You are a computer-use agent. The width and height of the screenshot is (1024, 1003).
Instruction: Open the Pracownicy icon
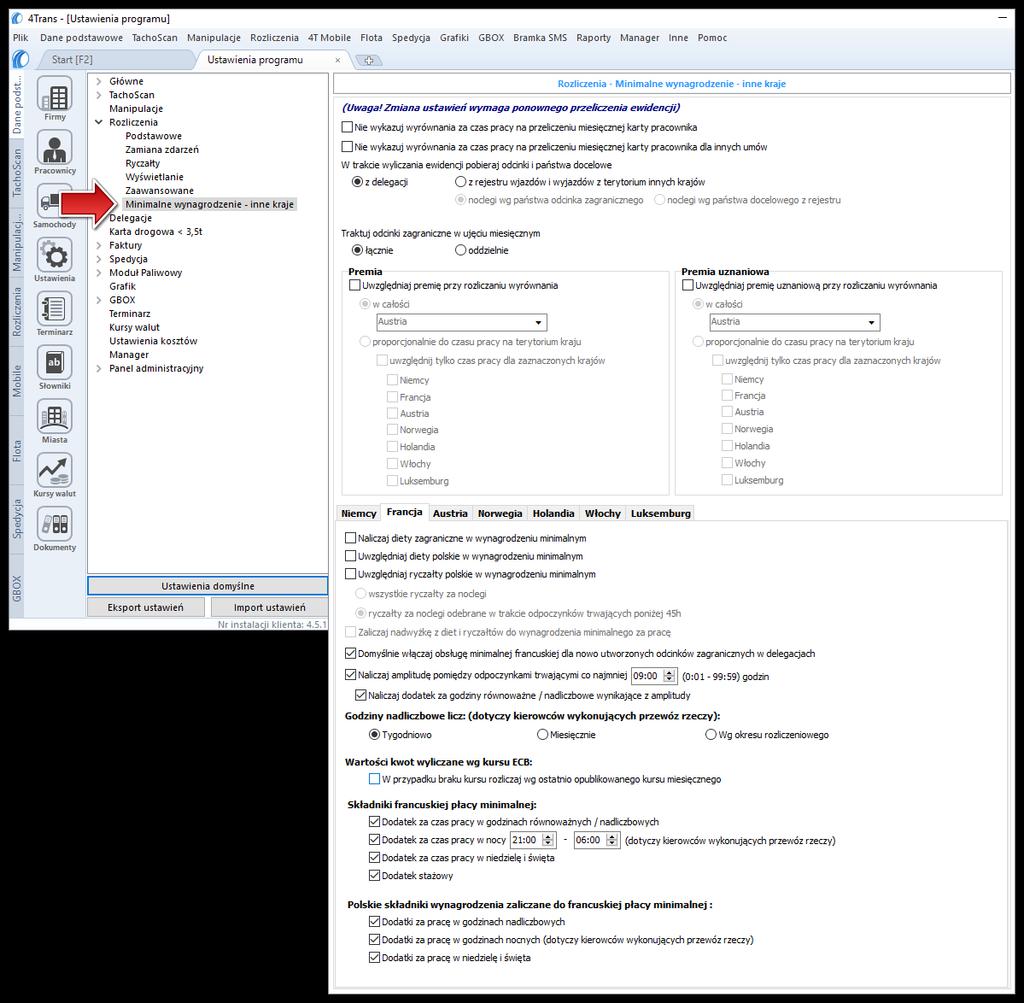55,147
